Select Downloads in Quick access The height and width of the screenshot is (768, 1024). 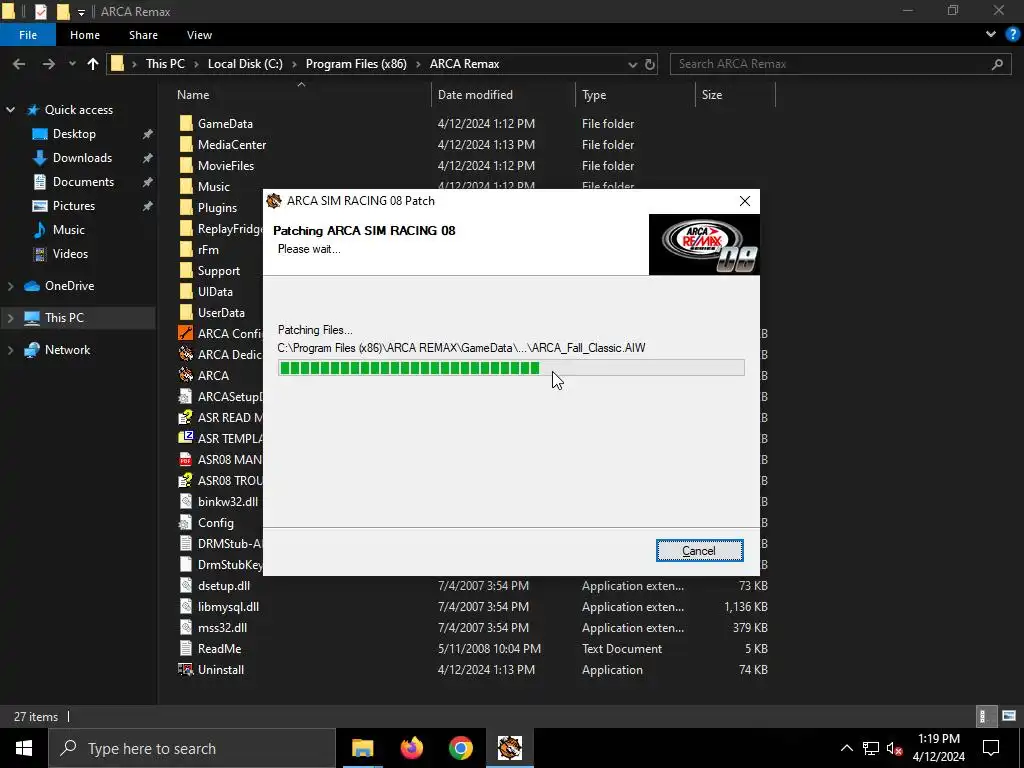pyautogui.click(x=82, y=158)
